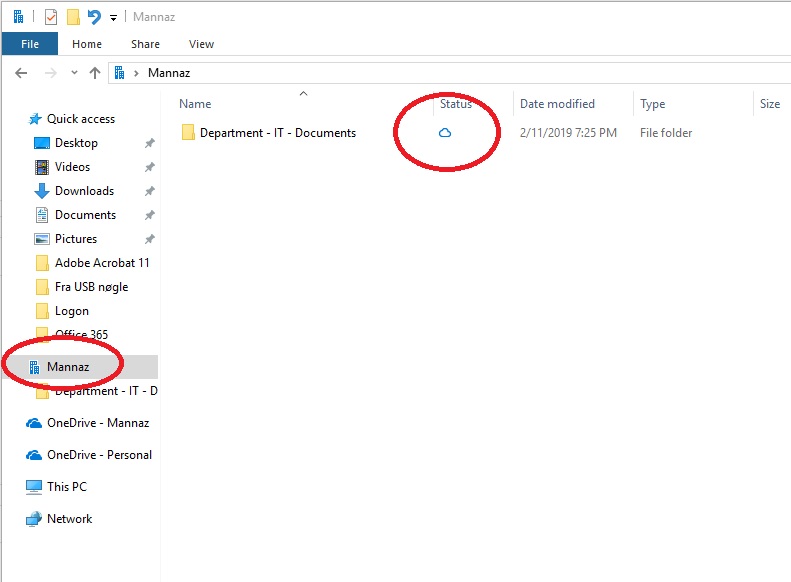Click the This PC computer icon
This screenshot has height=582, width=791.
pyautogui.click(x=34, y=487)
